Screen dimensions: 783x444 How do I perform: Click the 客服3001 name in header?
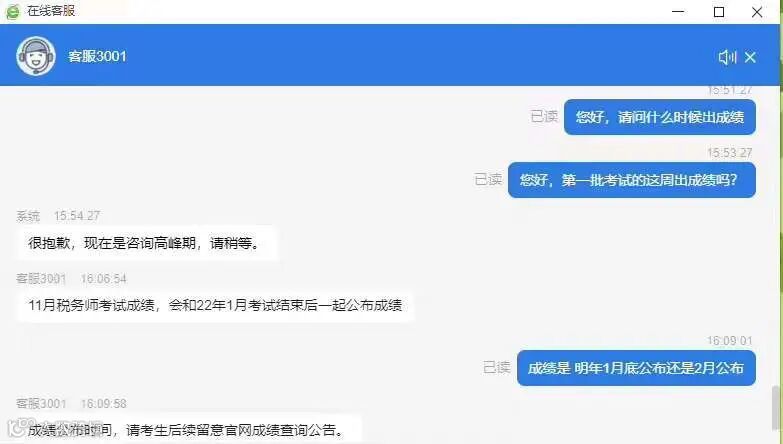(x=97, y=56)
